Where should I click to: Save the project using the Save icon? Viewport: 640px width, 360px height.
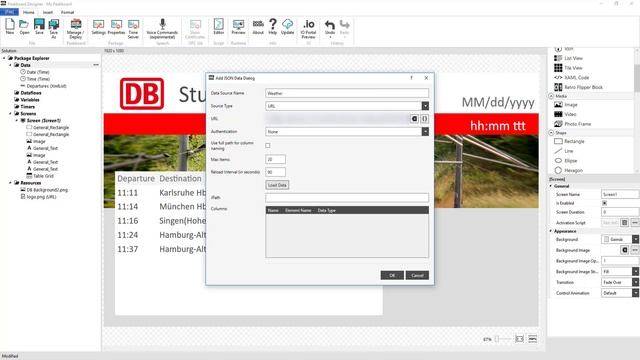39,24
